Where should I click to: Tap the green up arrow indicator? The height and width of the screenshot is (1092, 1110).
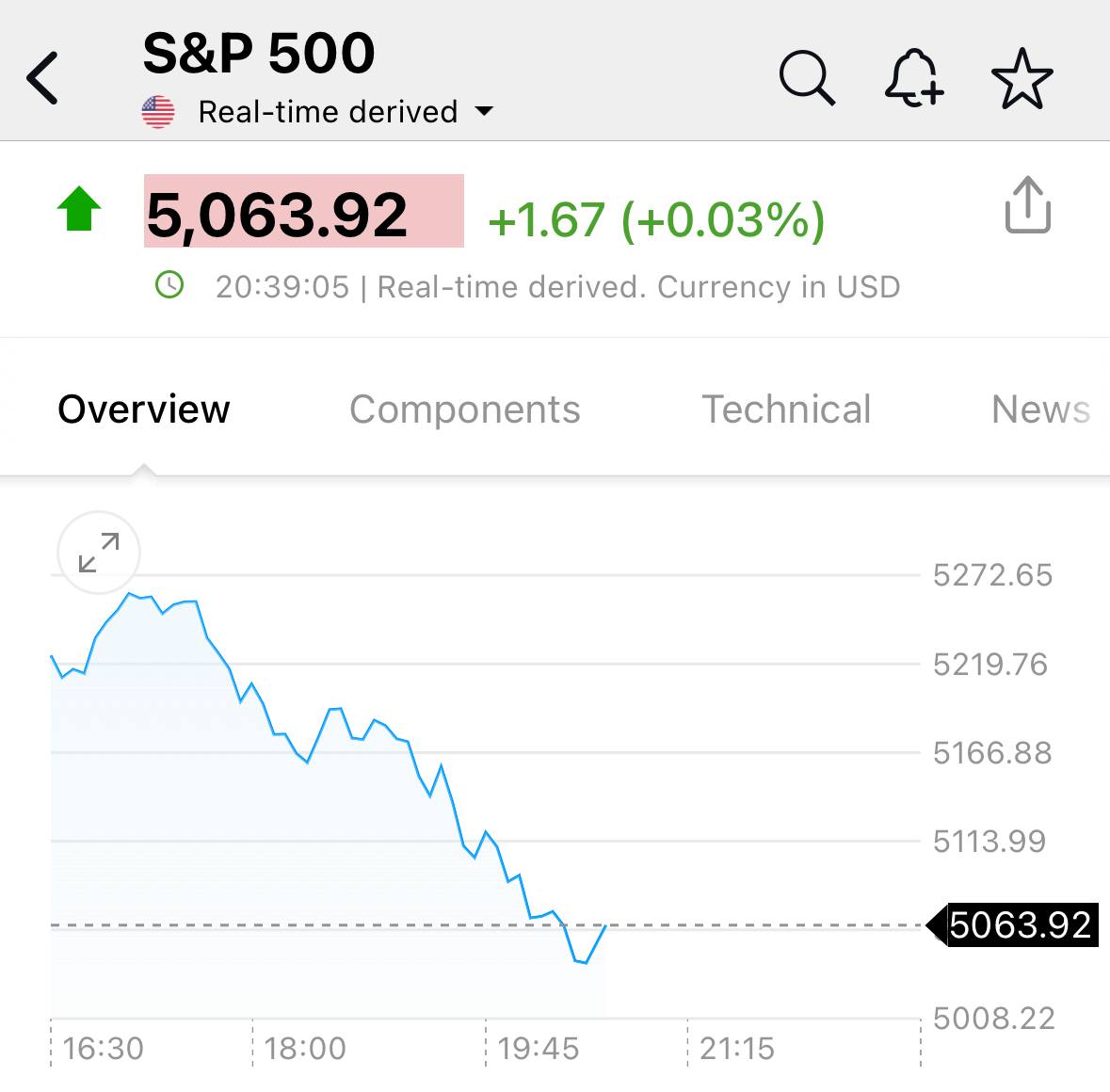tap(79, 209)
